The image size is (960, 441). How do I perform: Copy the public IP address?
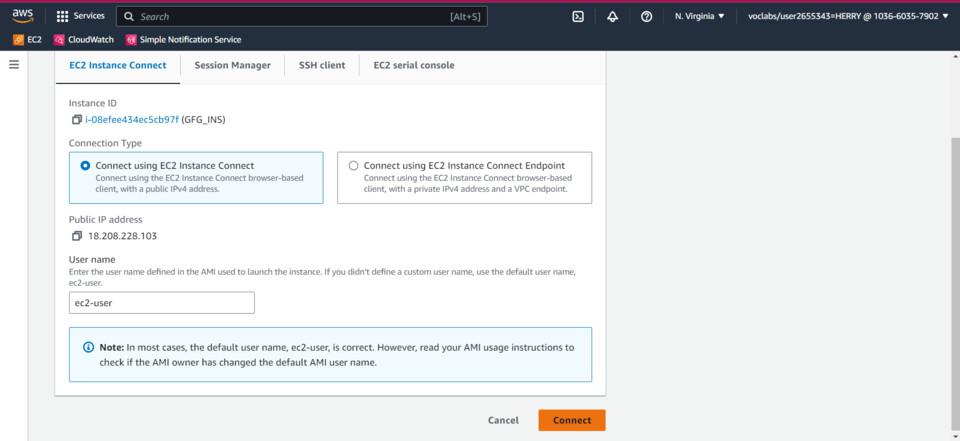click(77, 236)
